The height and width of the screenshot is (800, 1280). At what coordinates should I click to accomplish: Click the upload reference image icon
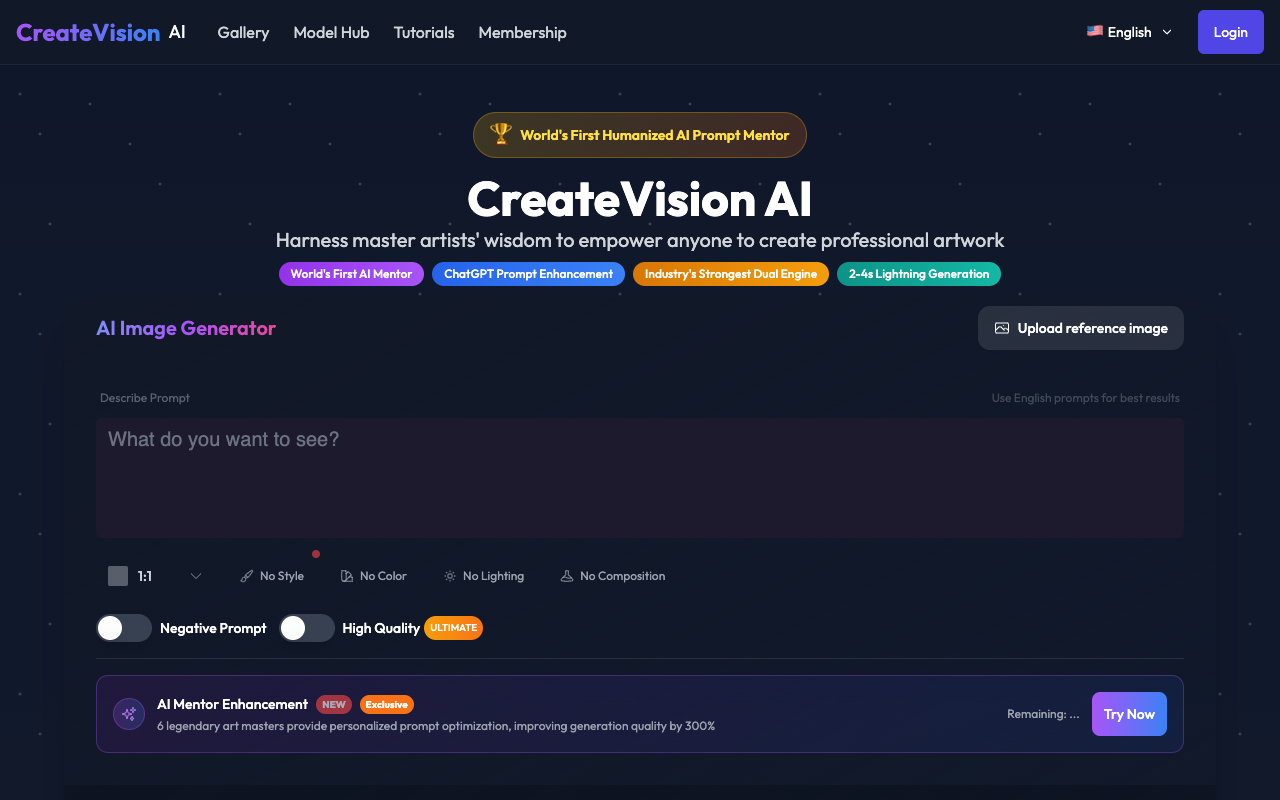pos(1003,327)
